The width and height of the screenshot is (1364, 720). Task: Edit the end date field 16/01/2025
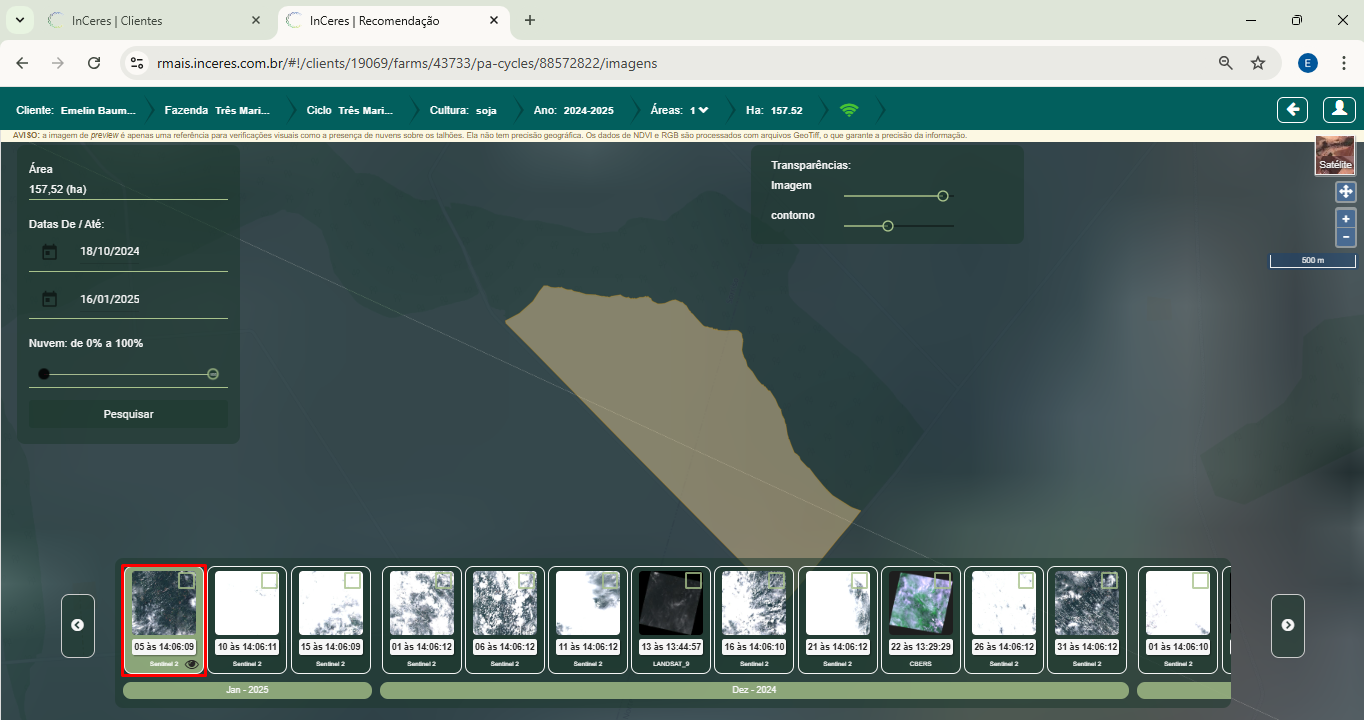tap(128, 299)
